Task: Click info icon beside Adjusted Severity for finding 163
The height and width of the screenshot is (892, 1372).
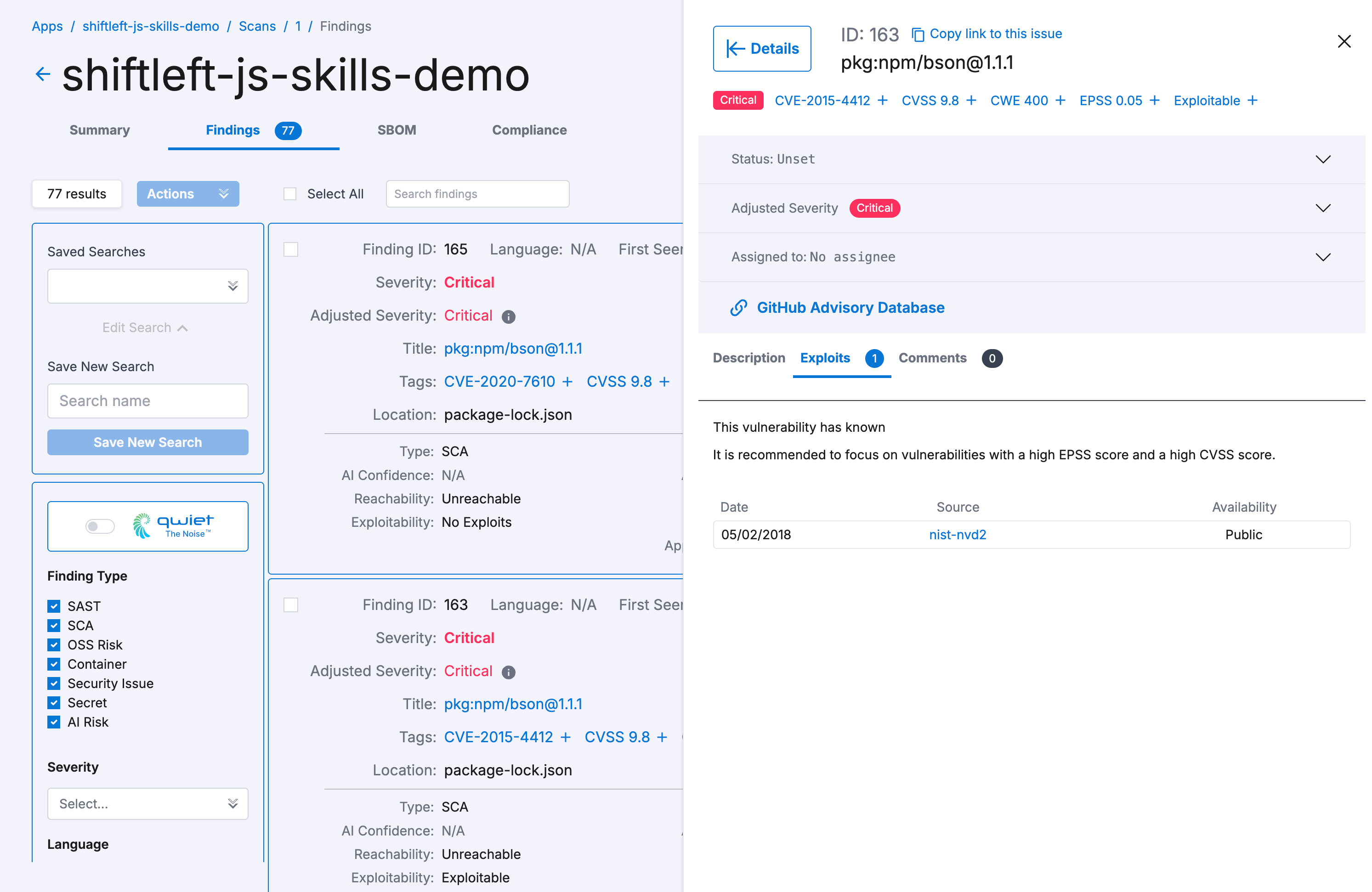Action: (x=508, y=672)
